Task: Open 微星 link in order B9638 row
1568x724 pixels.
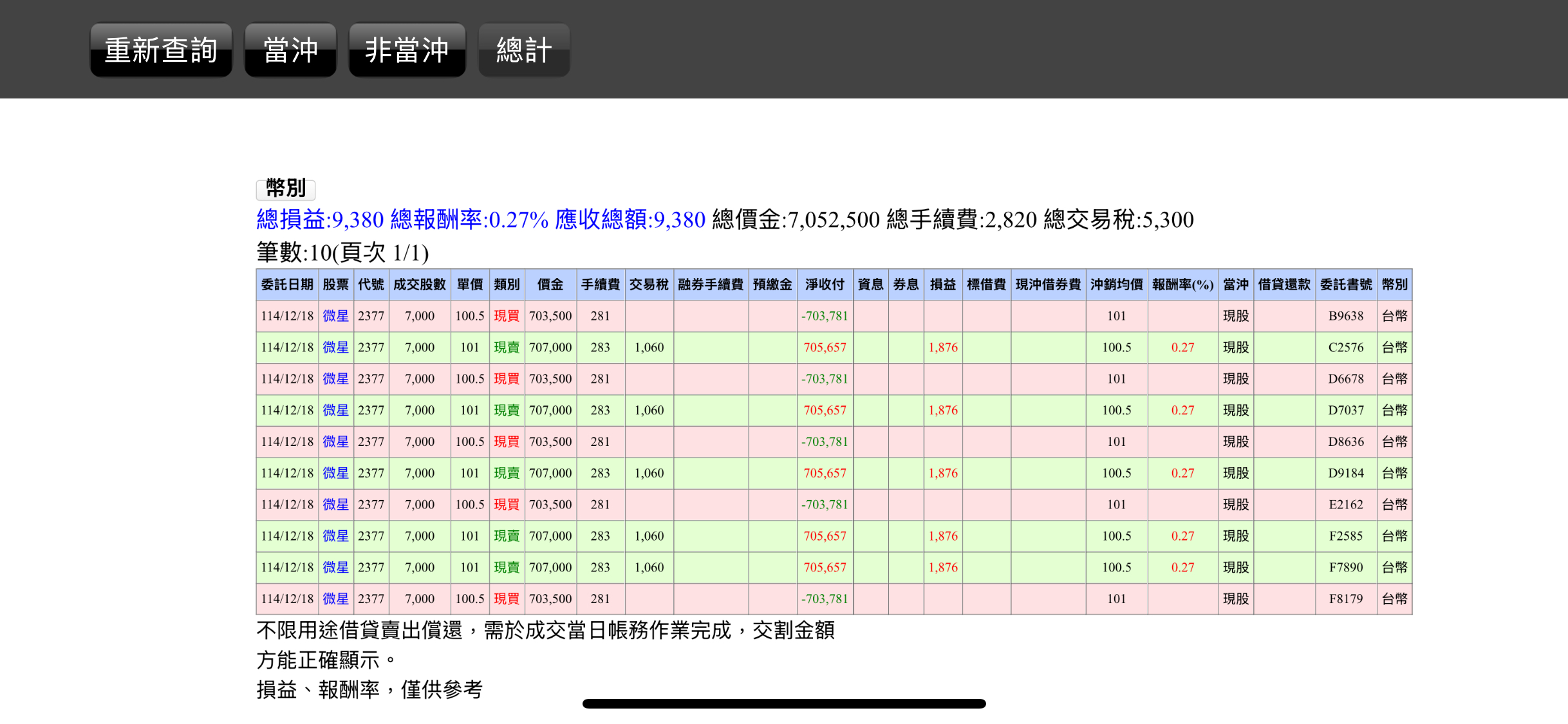Action: click(335, 316)
